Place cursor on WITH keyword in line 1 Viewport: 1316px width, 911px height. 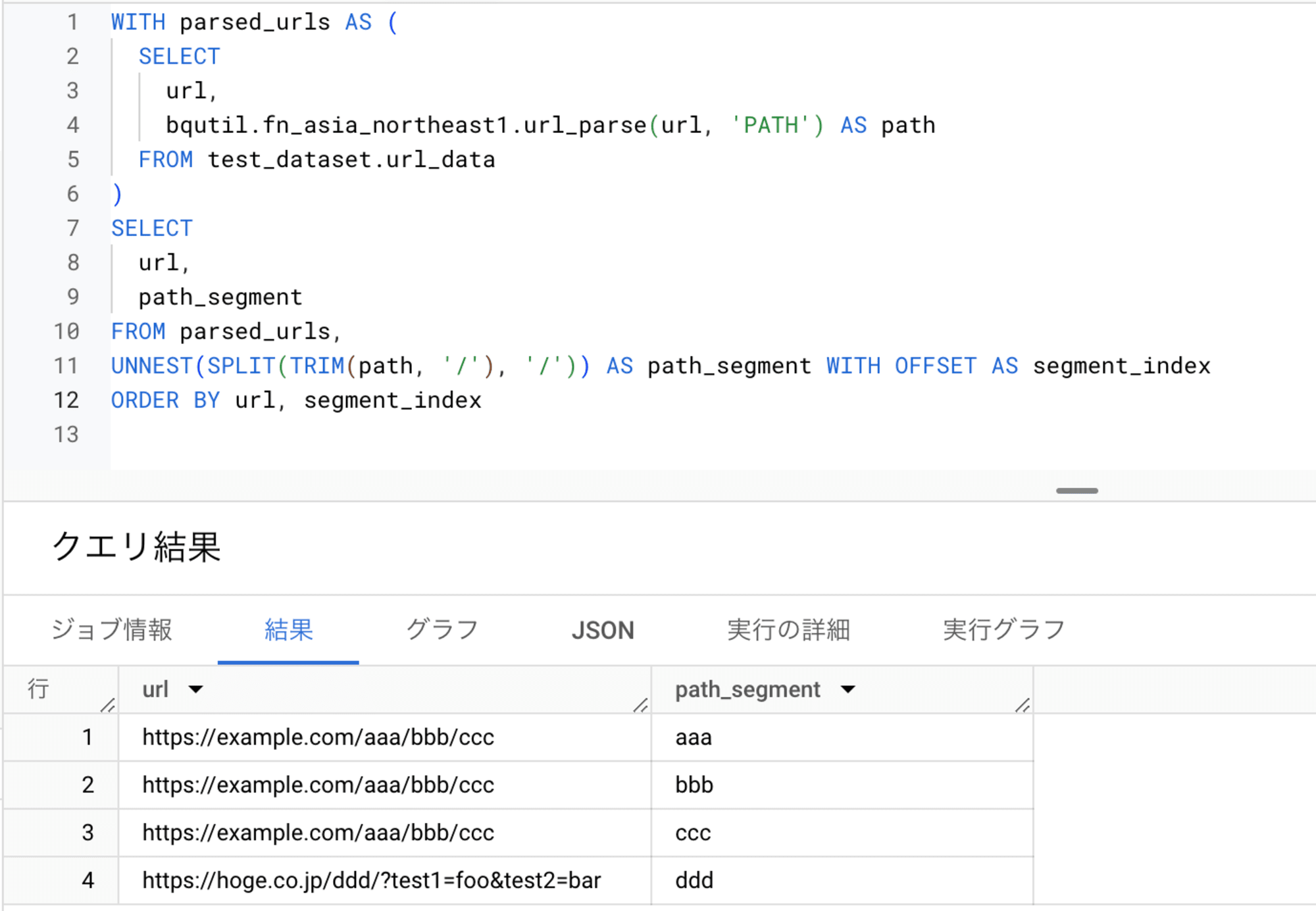coord(138,22)
